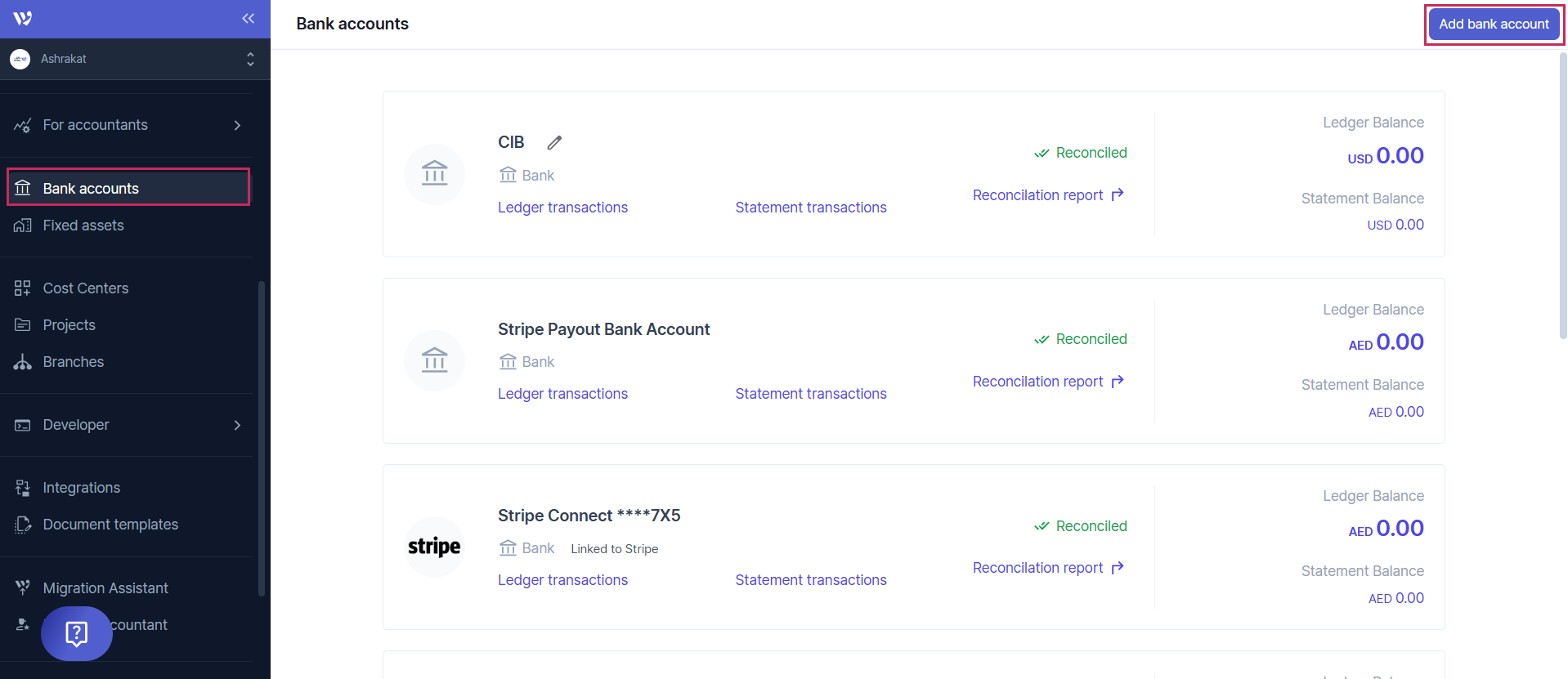Click the Add bank account button
Viewport: 1568px width, 679px height.
1494,25
